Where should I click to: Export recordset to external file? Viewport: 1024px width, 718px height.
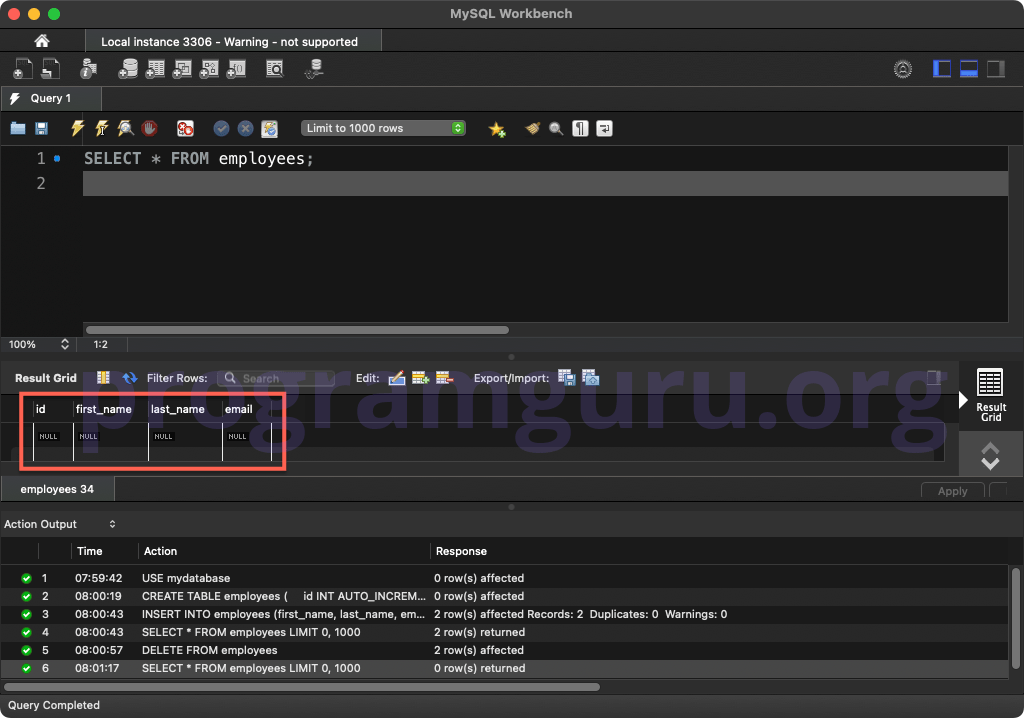click(x=566, y=378)
